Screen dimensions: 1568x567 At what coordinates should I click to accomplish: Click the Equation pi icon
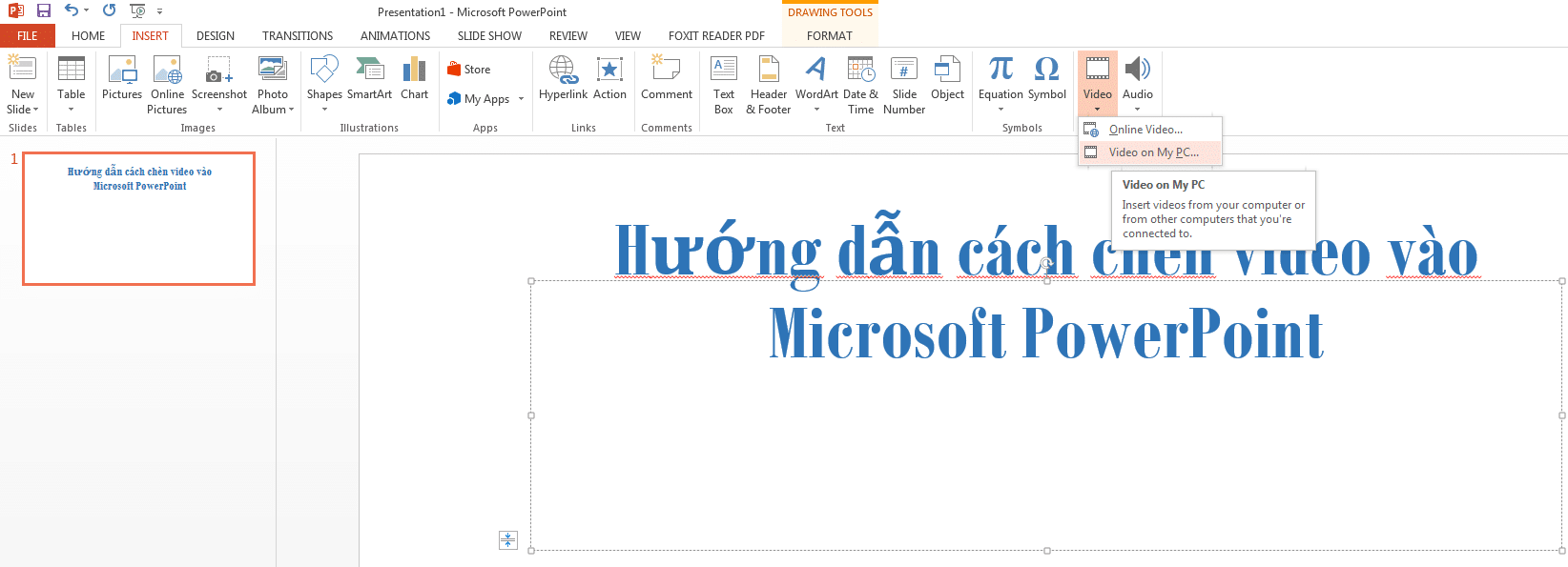pos(1001,70)
